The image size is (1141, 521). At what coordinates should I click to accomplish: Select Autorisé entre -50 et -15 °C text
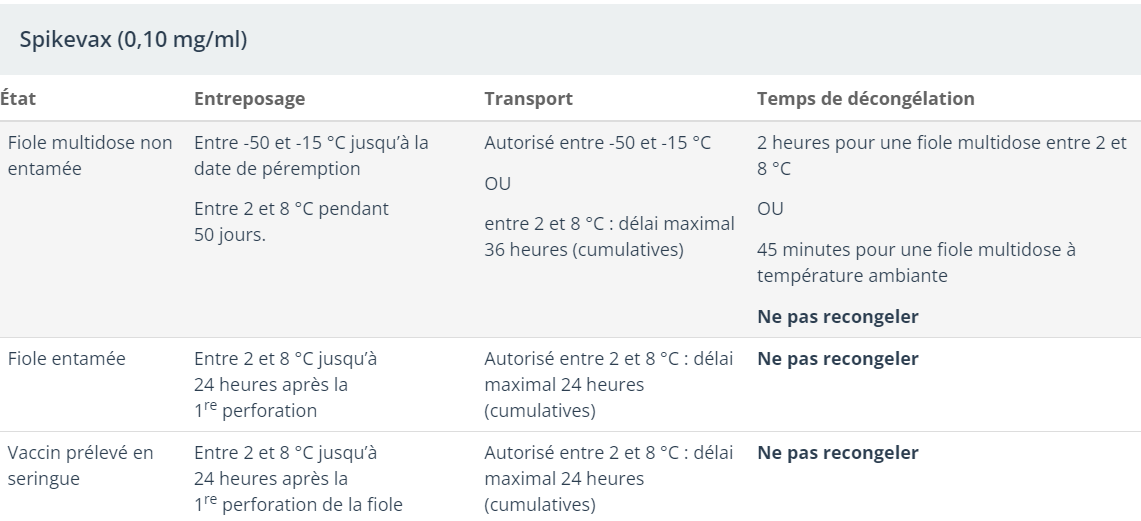click(x=597, y=143)
